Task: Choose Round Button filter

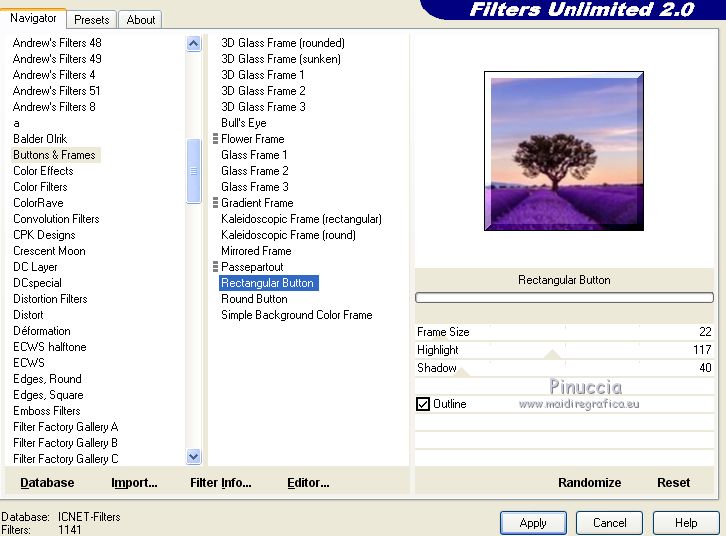Action: (254, 299)
